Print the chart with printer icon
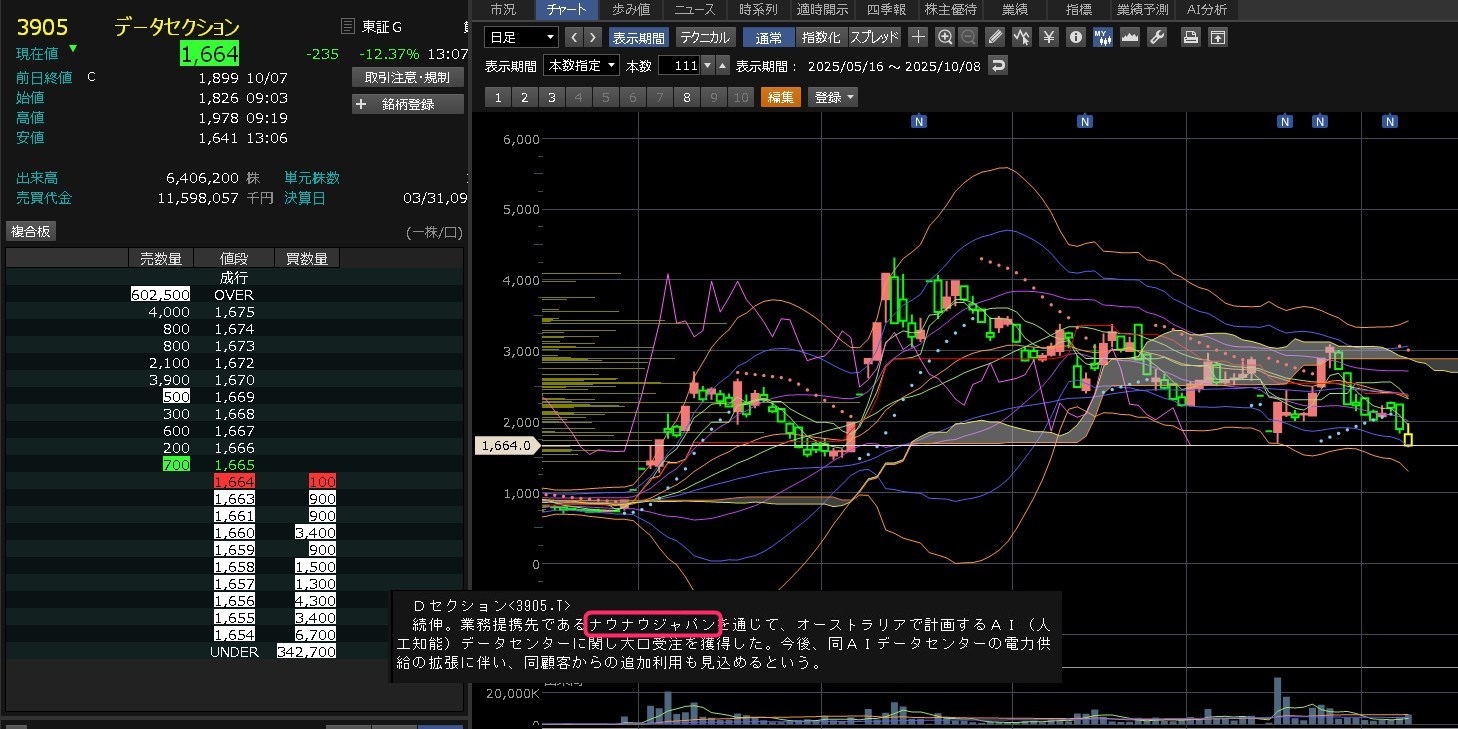This screenshot has height=729, width=1458. coord(1191,37)
